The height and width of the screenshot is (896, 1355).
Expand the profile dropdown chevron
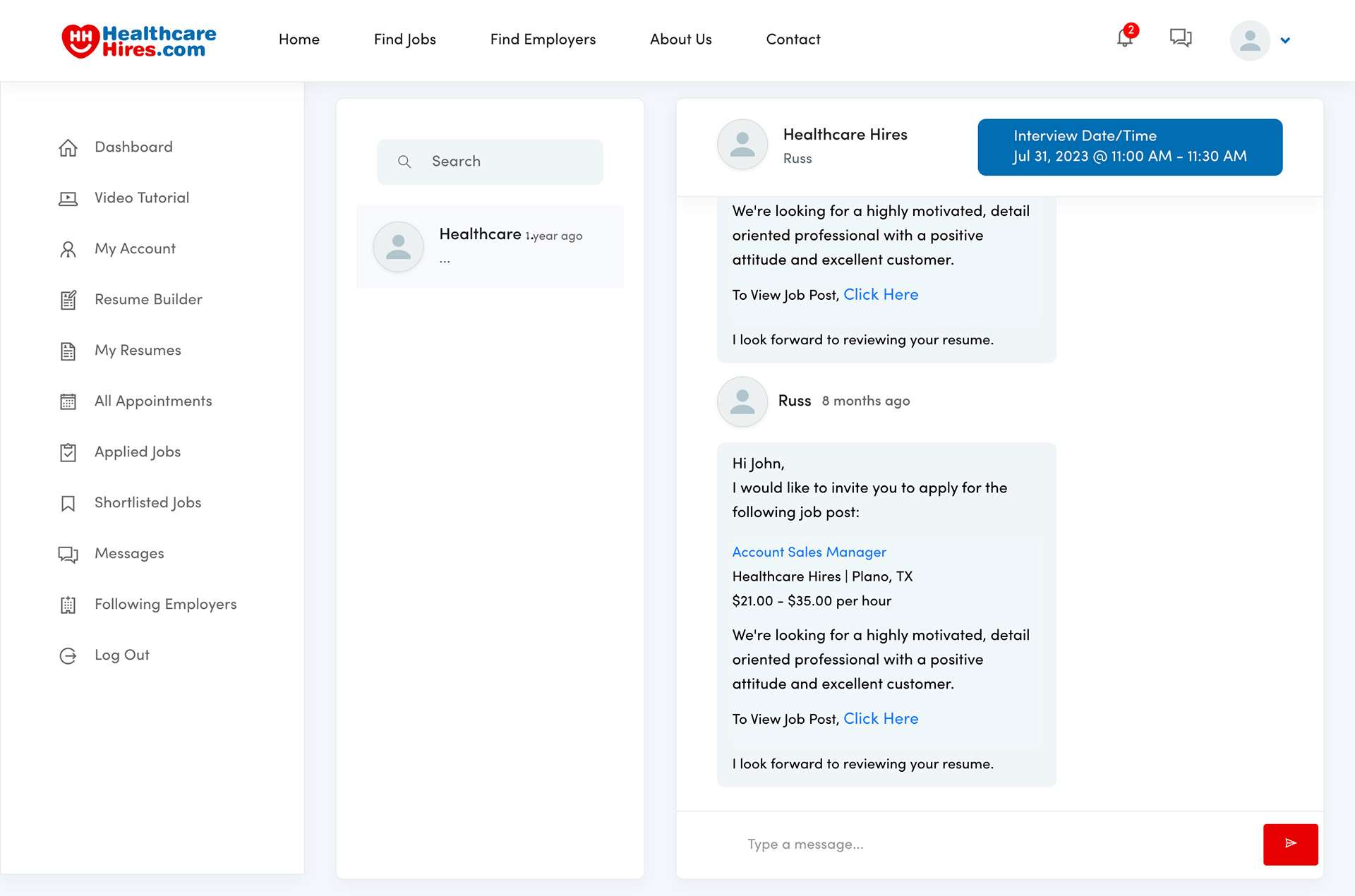click(x=1285, y=40)
